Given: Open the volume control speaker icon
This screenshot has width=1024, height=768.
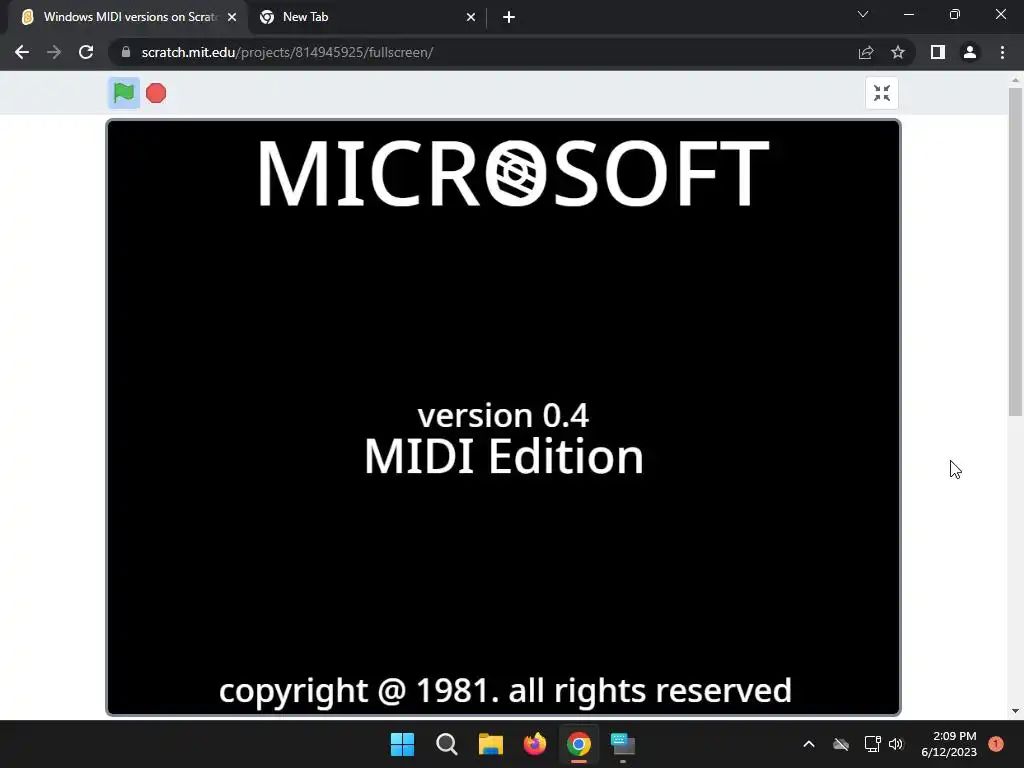Looking at the screenshot, I should point(896,744).
